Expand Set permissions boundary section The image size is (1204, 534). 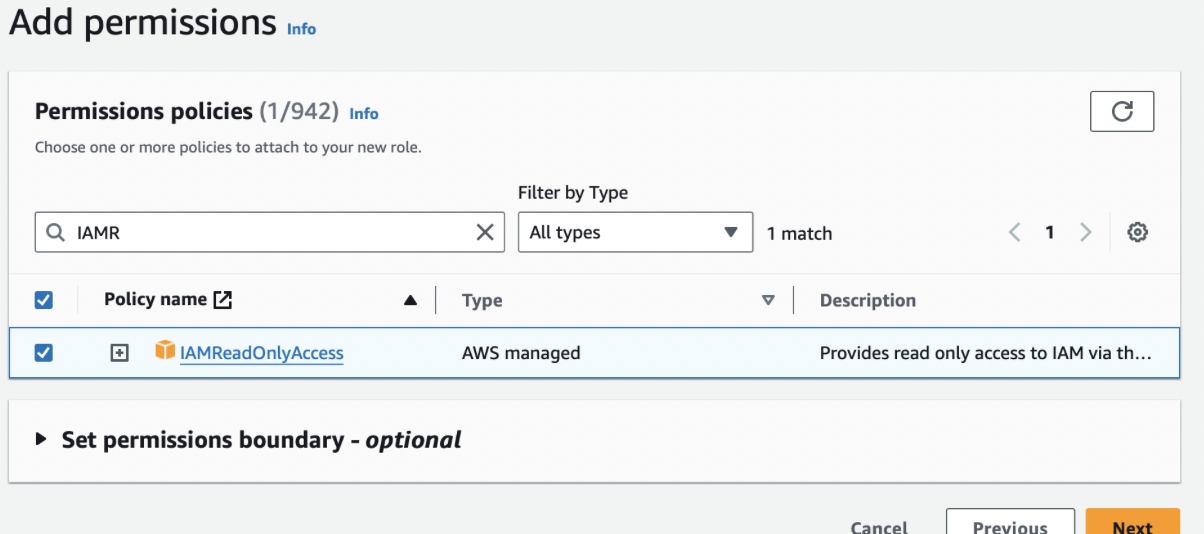pyautogui.click(x=41, y=440)
